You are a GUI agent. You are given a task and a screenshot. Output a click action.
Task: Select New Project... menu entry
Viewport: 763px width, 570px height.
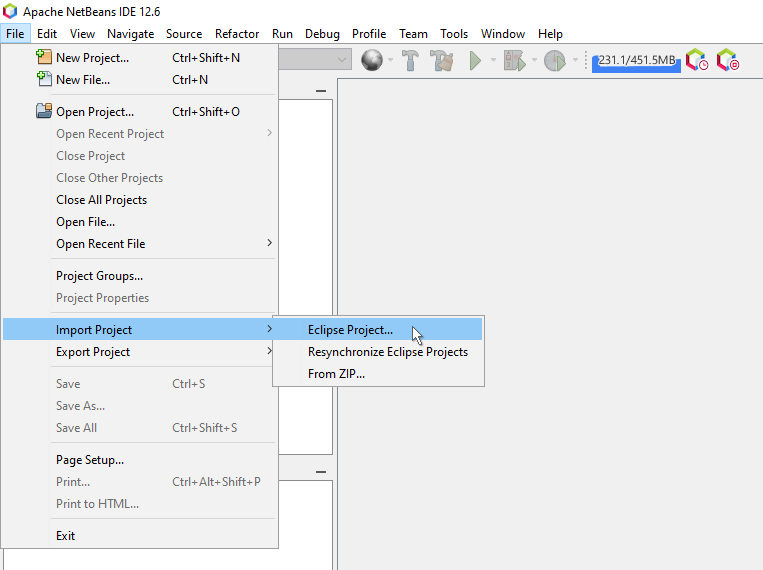[x=140, y=57]
